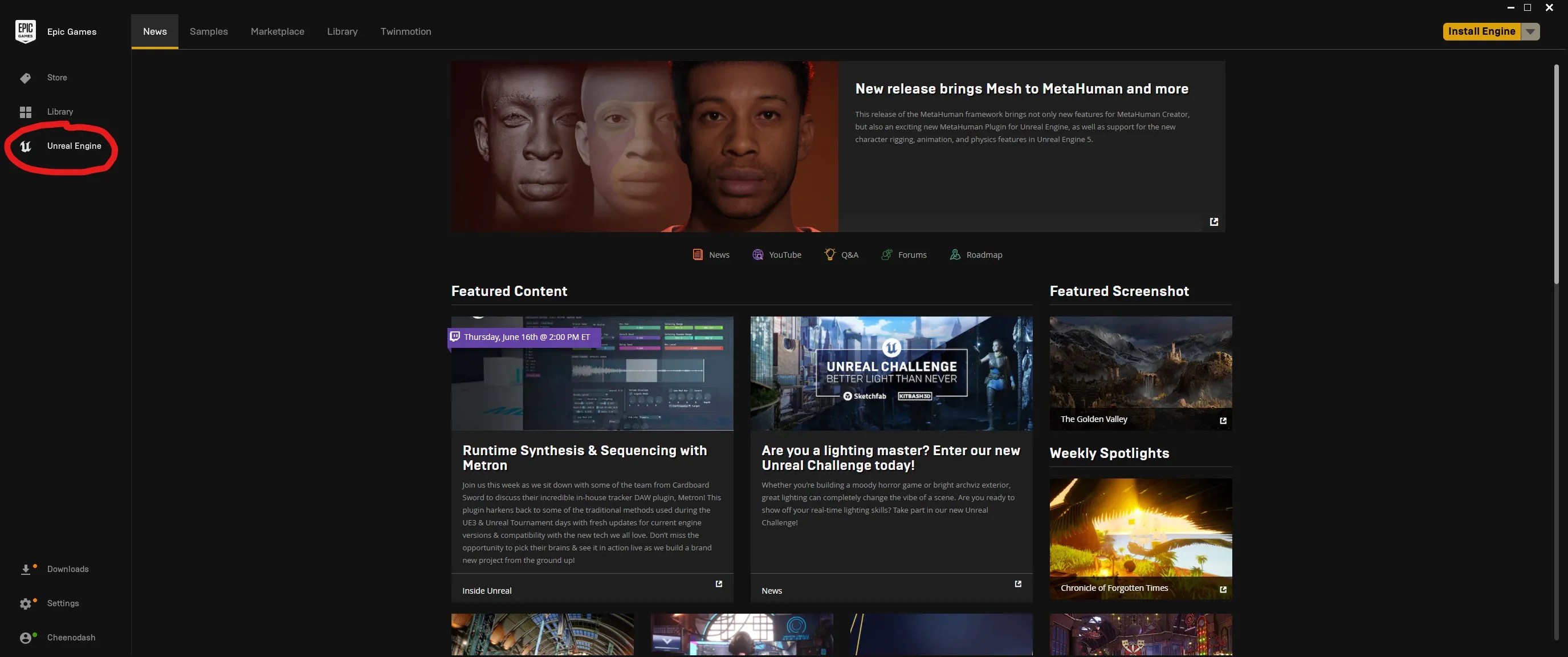Click the Install Engine button
Screen dimensions: 1568x657
[x=1481, y=31]
